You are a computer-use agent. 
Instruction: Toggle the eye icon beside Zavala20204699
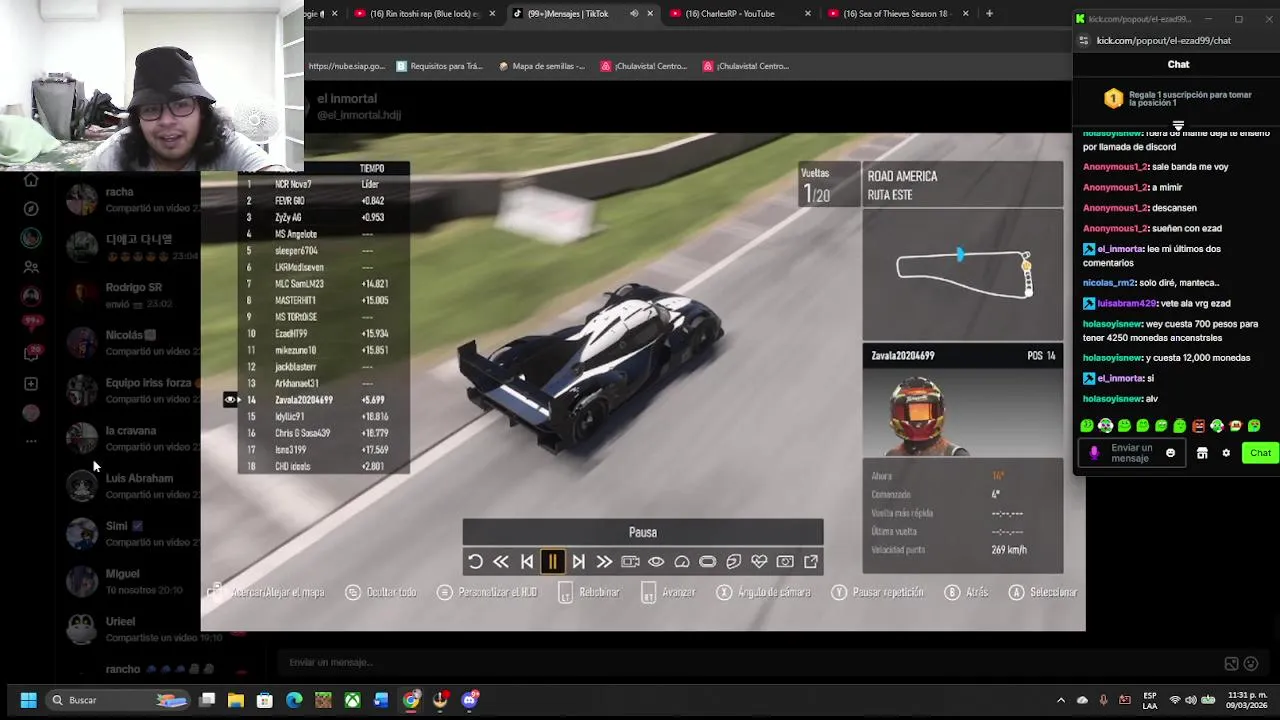(x=231, y=400)
